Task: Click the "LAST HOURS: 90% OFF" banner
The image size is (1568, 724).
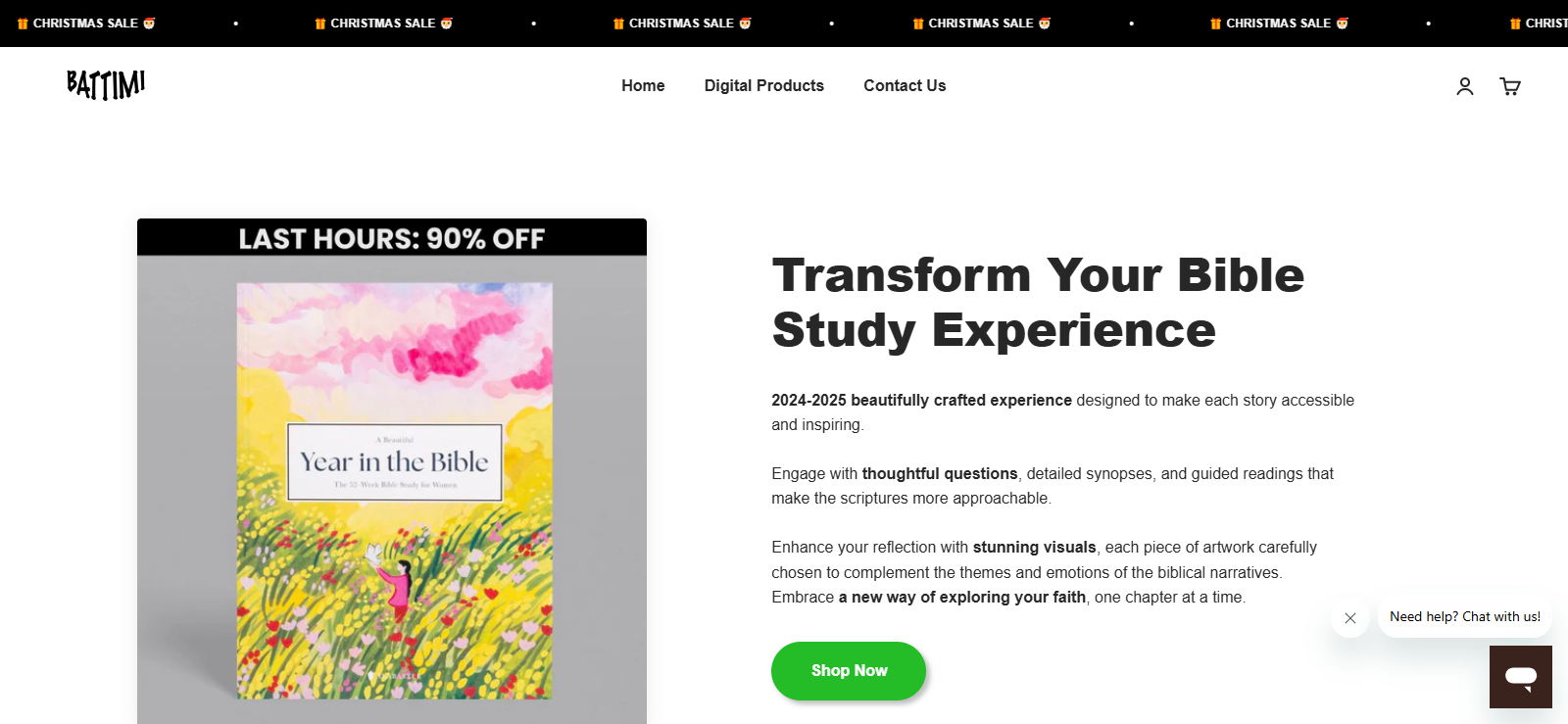Action: [x=391, y=238]
